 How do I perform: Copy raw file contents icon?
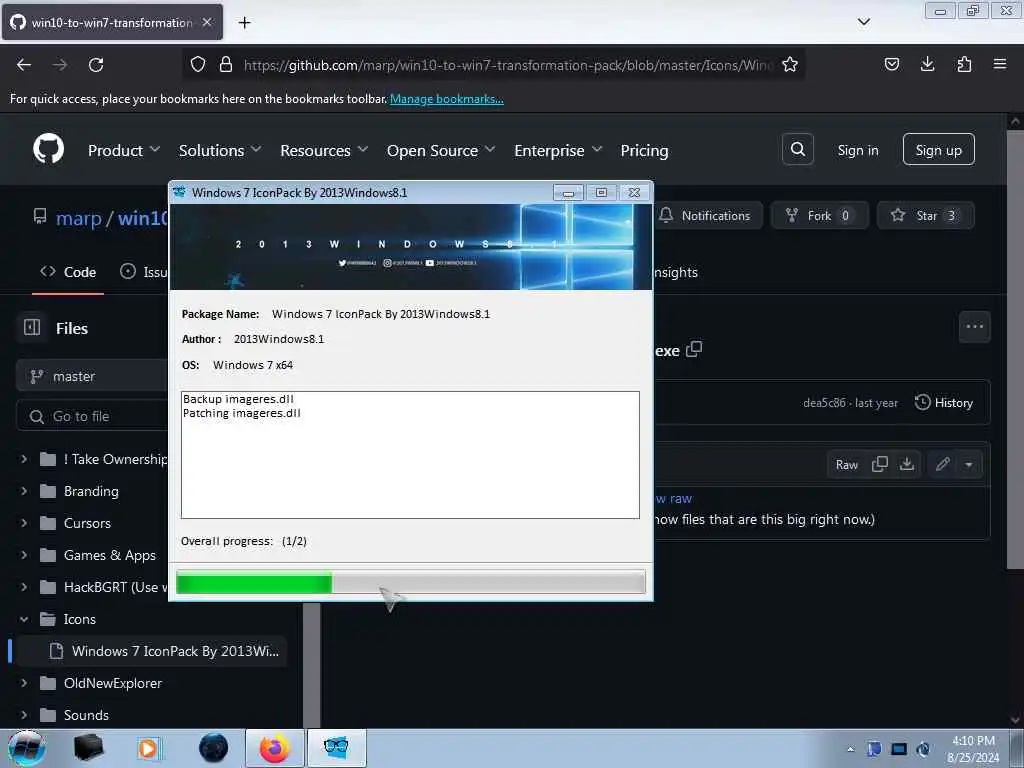880,464
